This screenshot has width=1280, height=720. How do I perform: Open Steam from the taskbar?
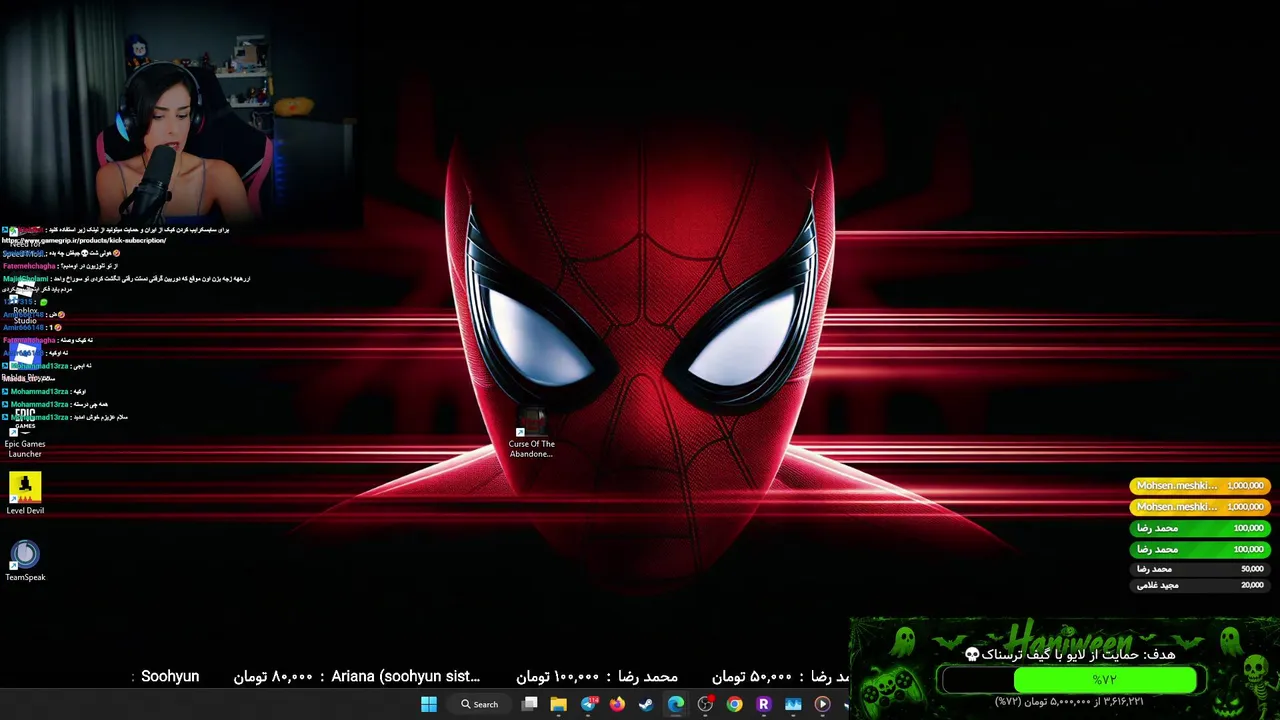[646, 704]
